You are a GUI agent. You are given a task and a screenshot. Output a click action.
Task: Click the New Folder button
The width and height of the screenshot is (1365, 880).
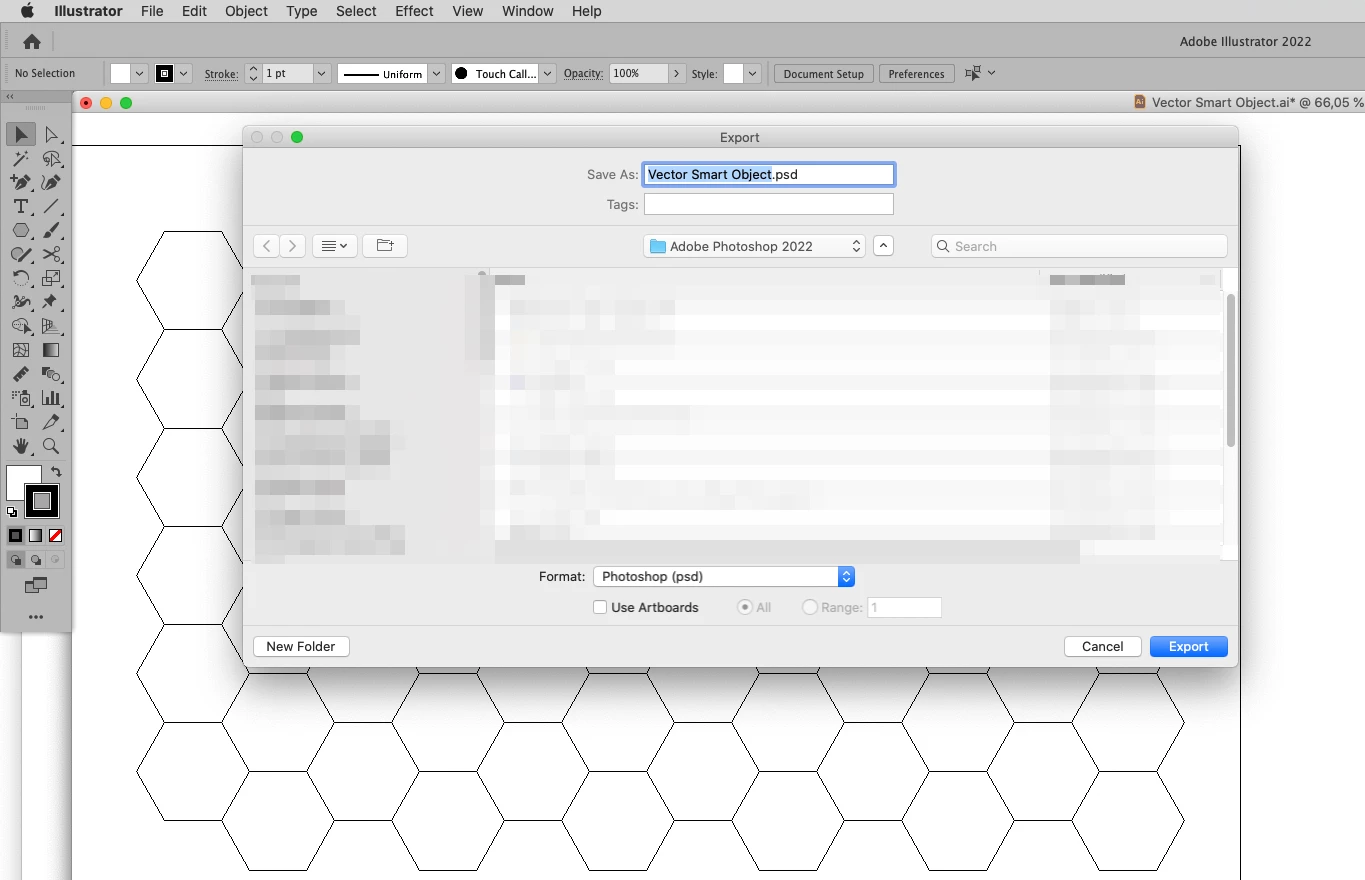coord(301,646)
